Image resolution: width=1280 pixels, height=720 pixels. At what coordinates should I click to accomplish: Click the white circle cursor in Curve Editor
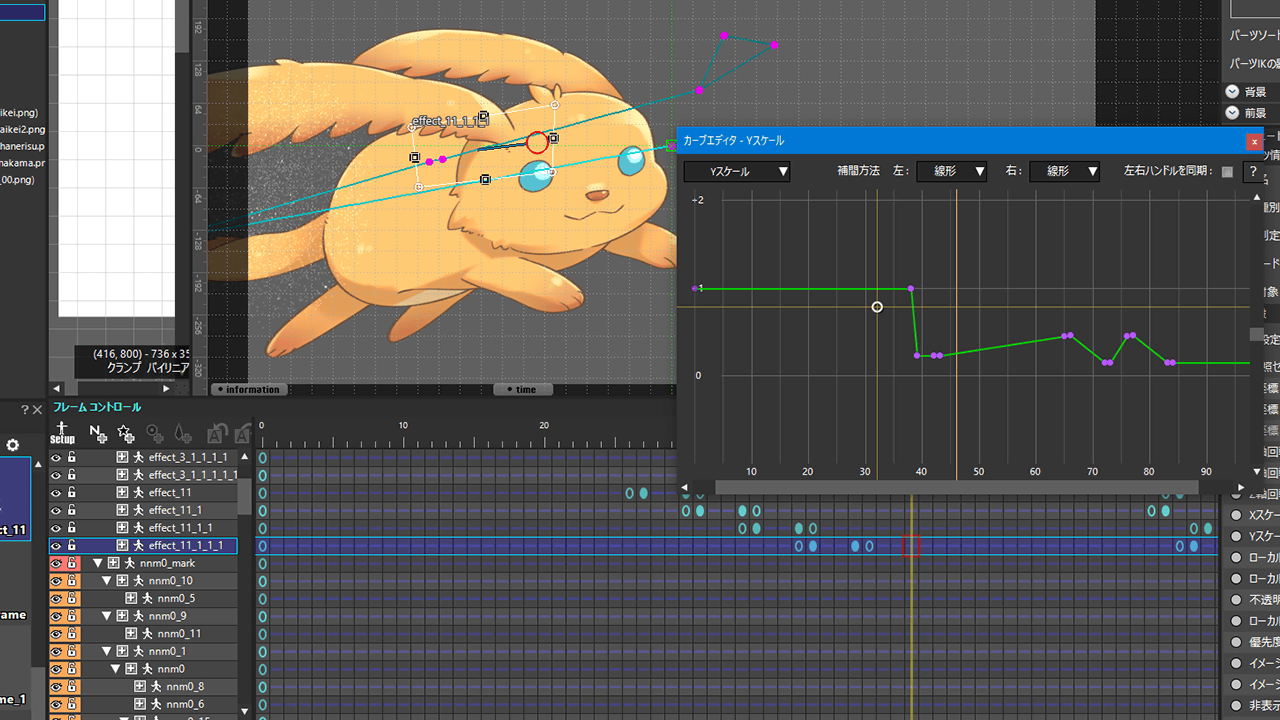point(877,307)
